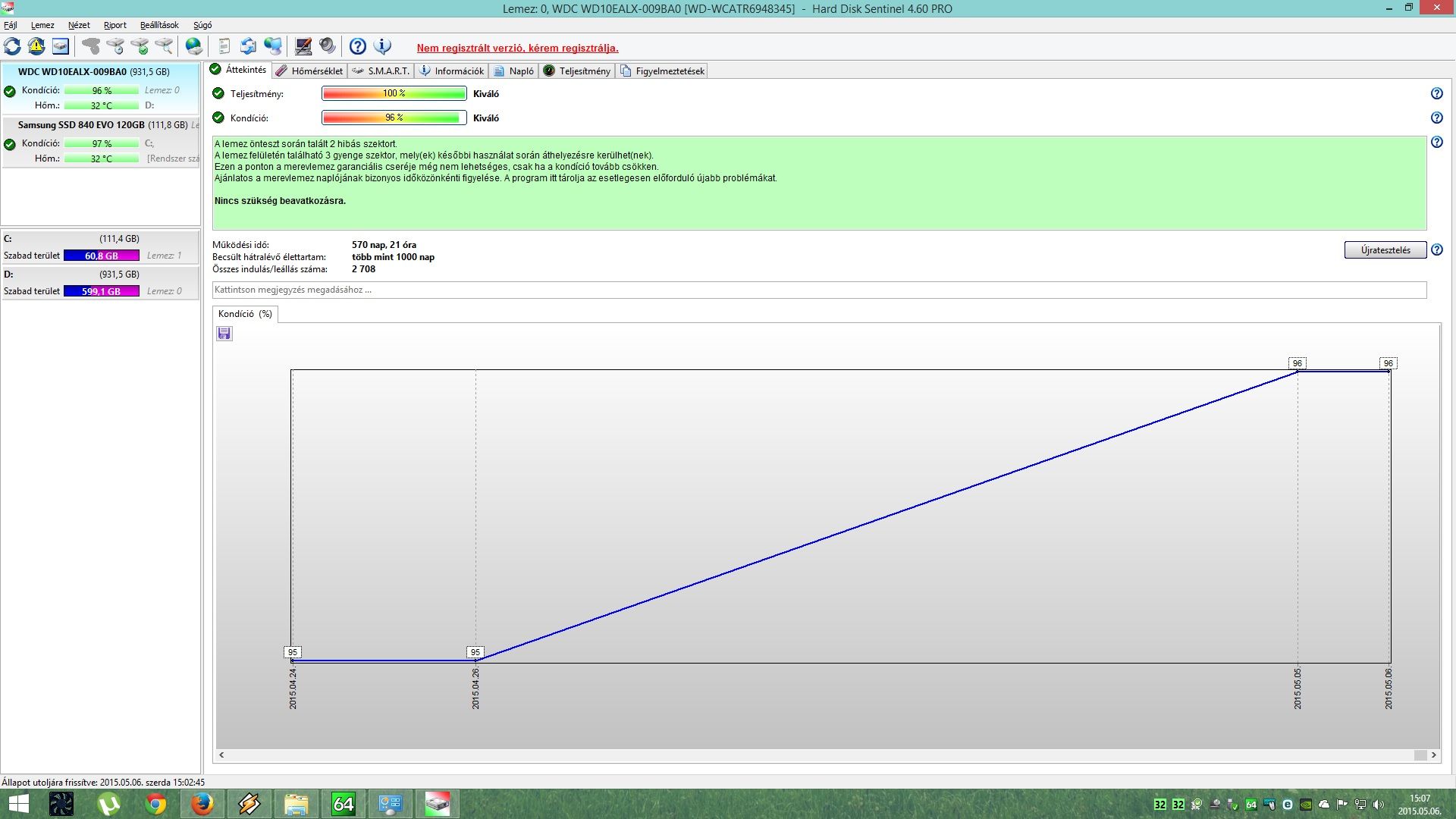Click the blue question mark help toolbar icon
Viewport: 1456px width, 819px height.
point(358,46)
